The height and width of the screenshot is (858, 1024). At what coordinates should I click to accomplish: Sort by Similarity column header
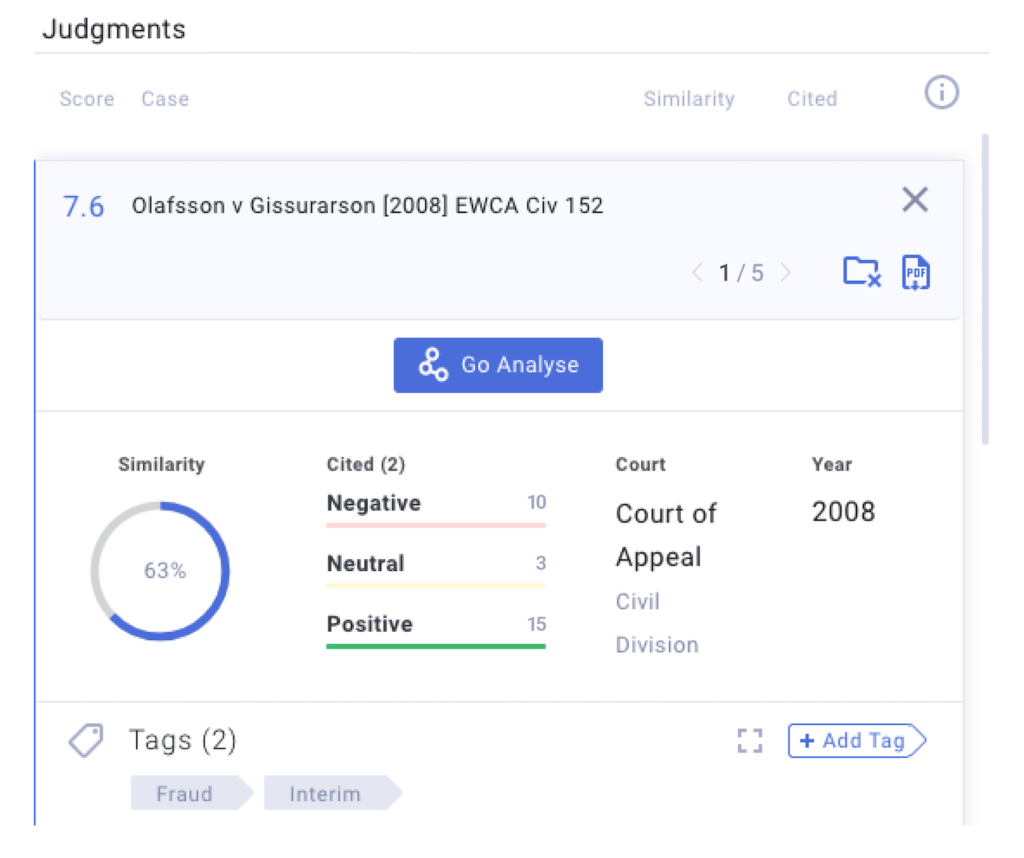tap(688, 99)
